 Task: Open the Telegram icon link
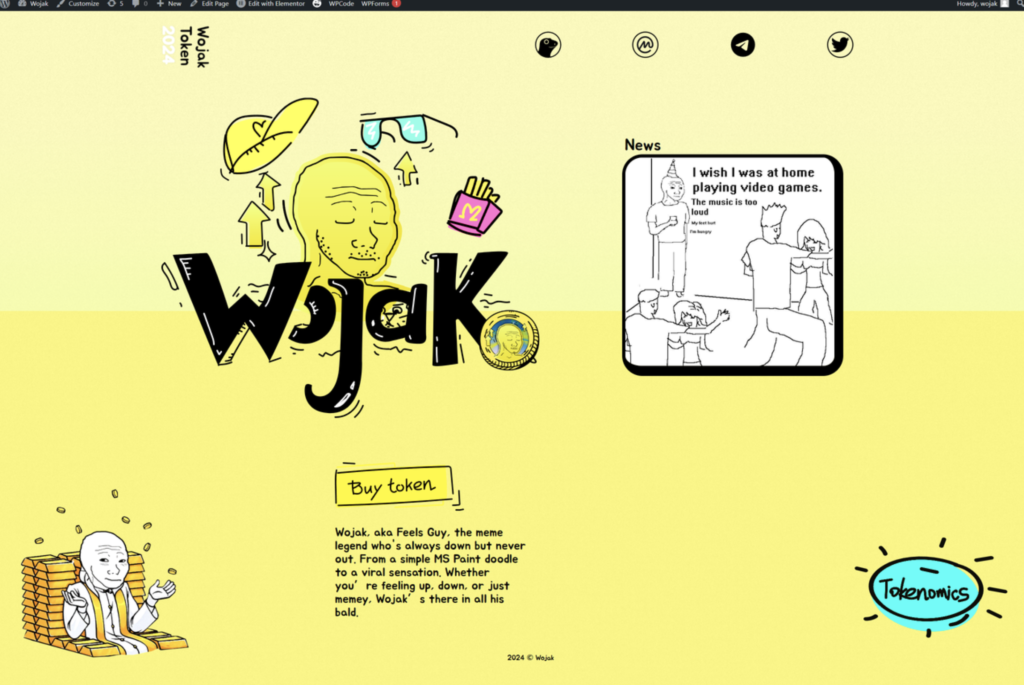[x=742, y=45]
